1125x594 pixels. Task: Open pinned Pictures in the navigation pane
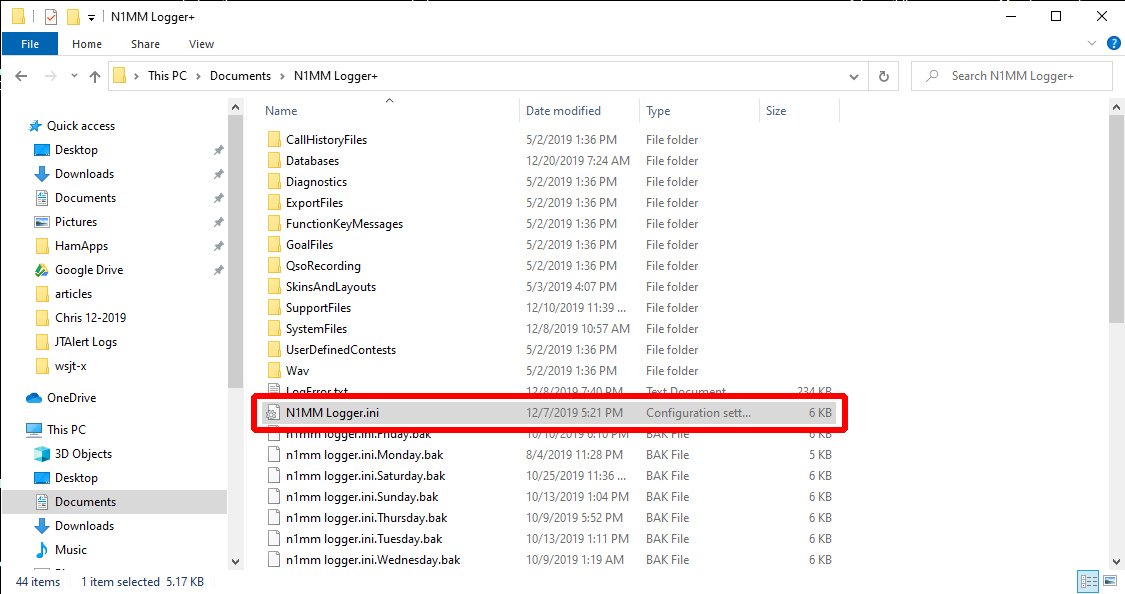pyautogui.click(x=75, y=222)
